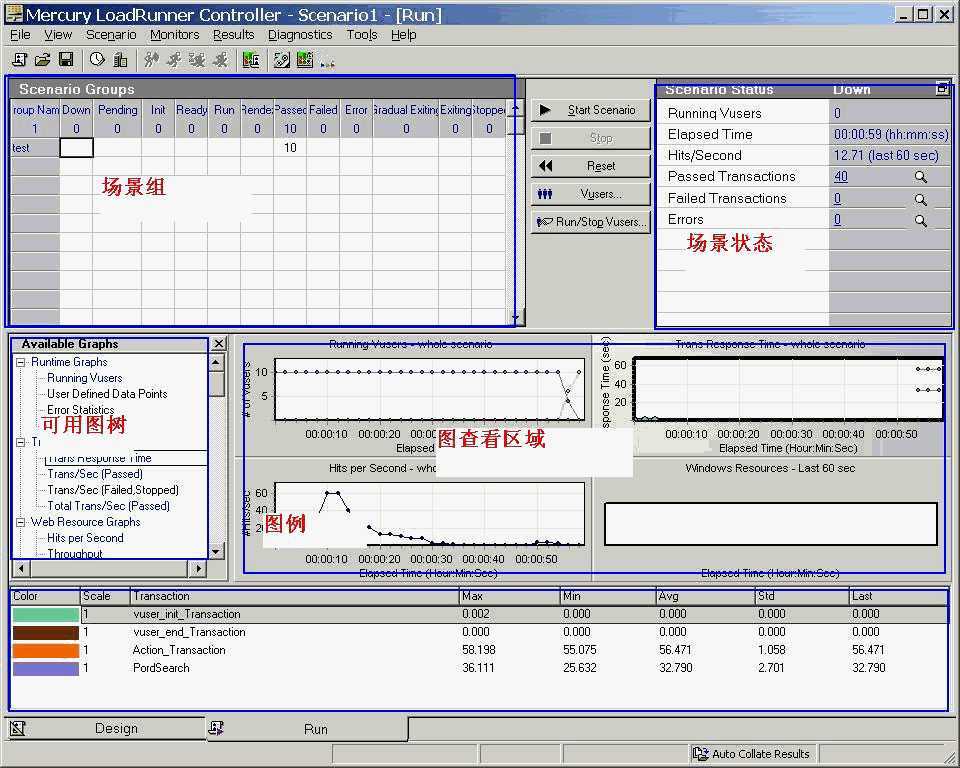Viewport: 960px width, 768px height.
Task: Open the scheduler clock toolbar icon
Action: click(x=97, y=59)
